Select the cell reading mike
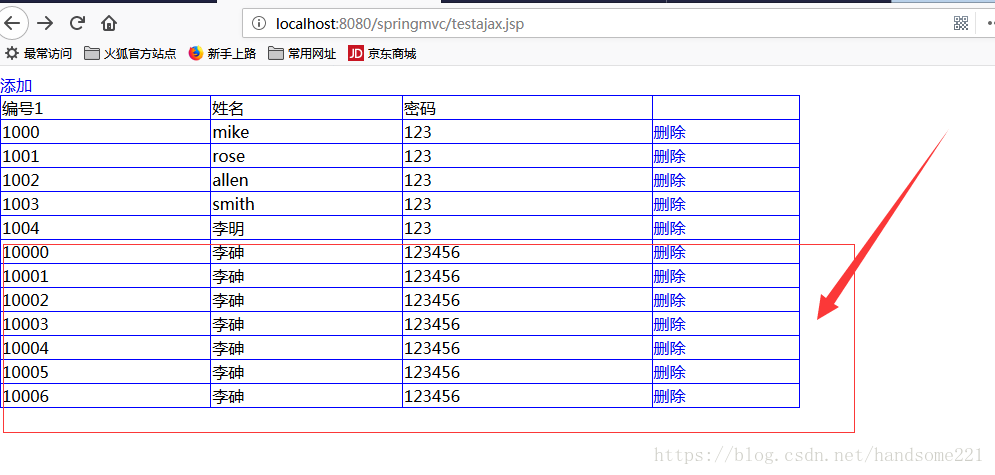 (x=306, y=132)
